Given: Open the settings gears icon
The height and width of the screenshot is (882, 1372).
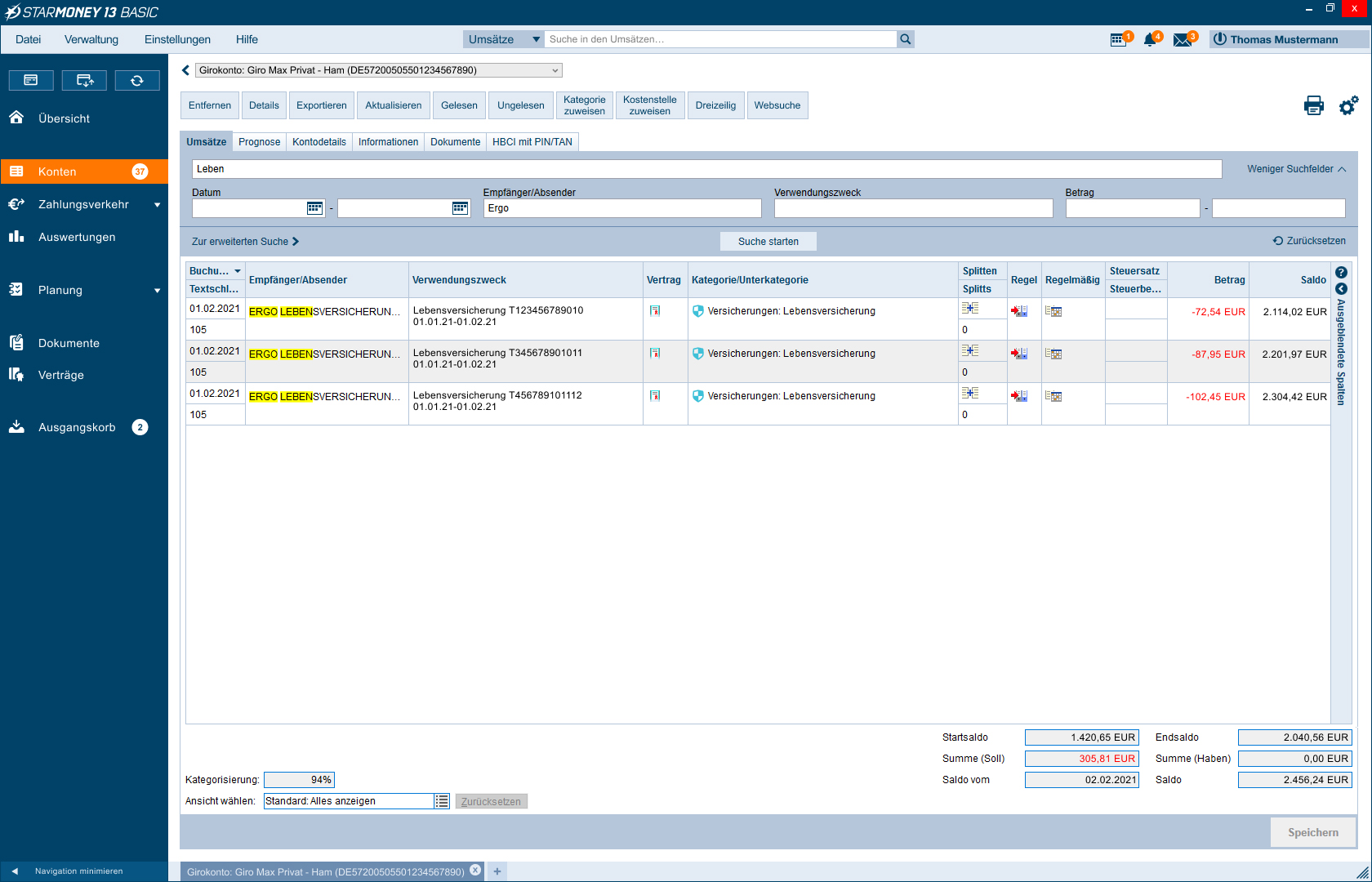Looking at the screenshot, I should (x=1348, y=105).
